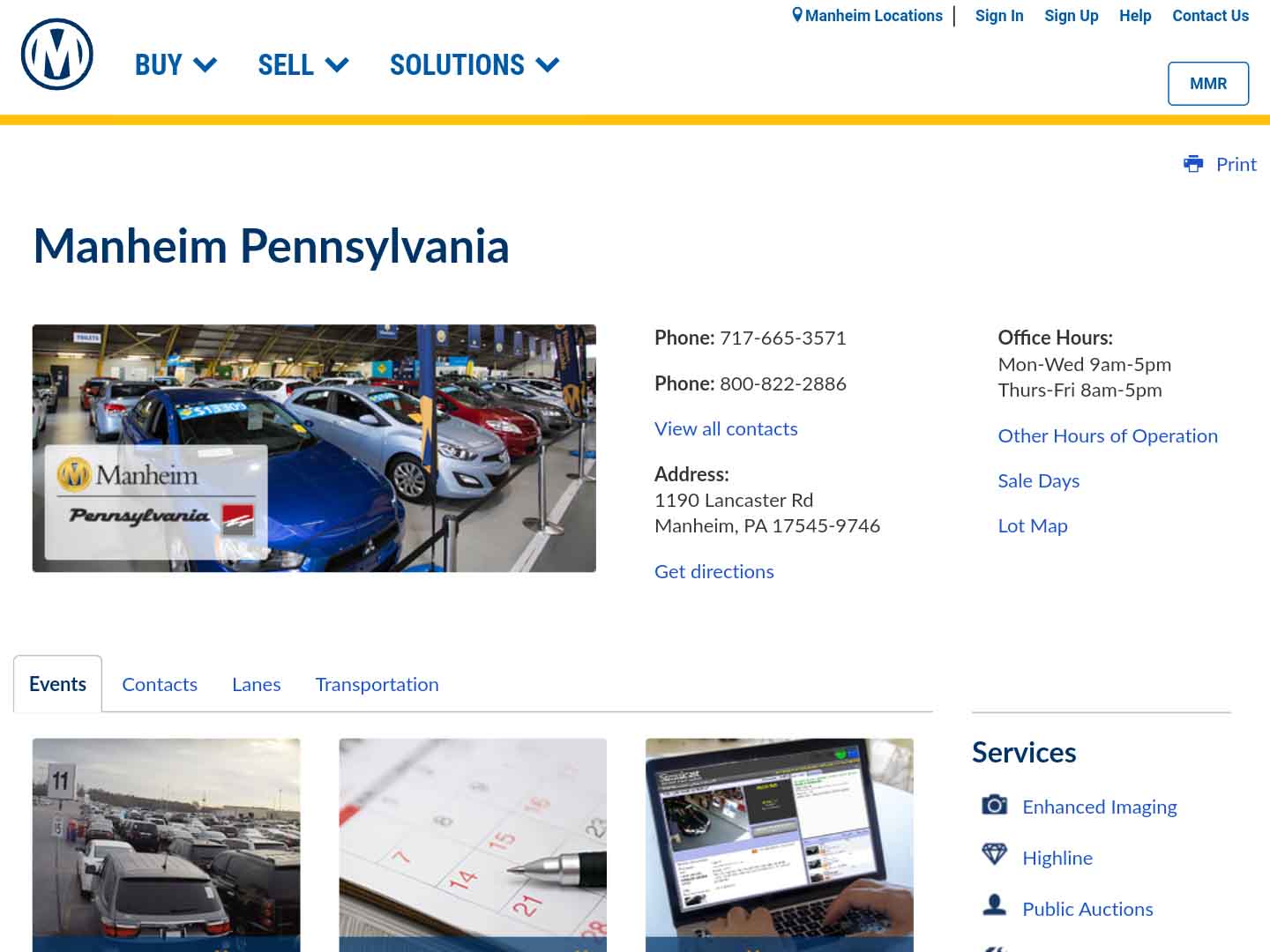Screen dimensions: 1270x952
Task: Click the Manheim Pennsylvania heading
Action: [272, 246]
